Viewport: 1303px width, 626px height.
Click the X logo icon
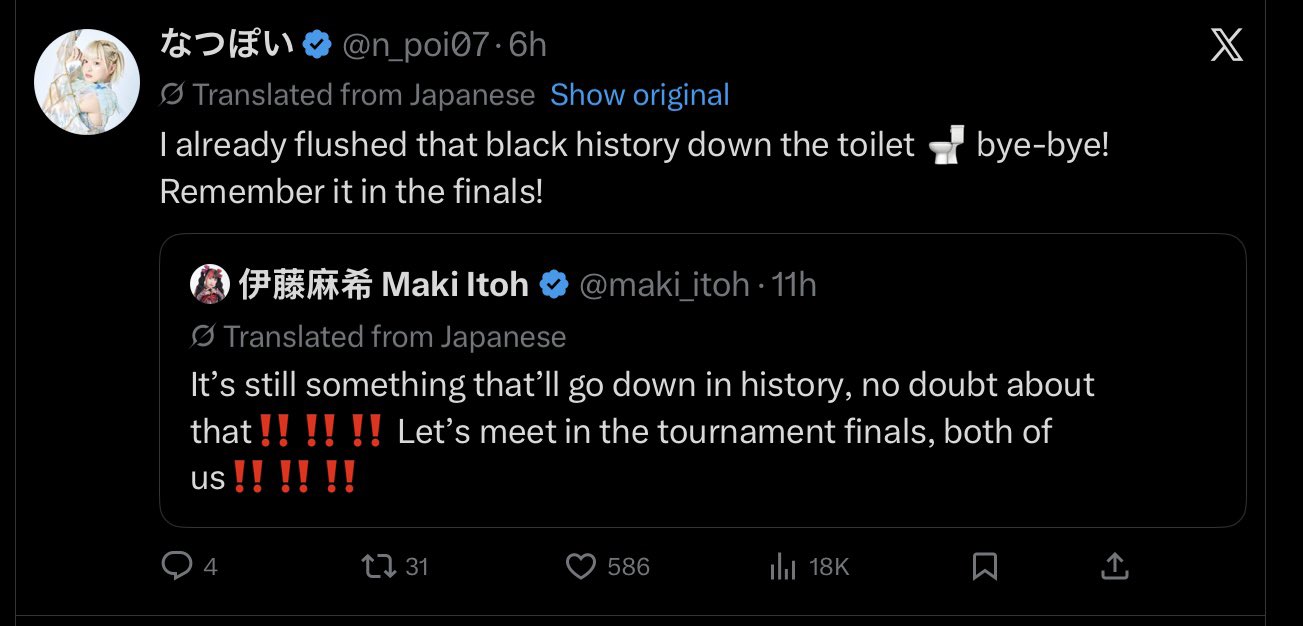pos(1226,45)
